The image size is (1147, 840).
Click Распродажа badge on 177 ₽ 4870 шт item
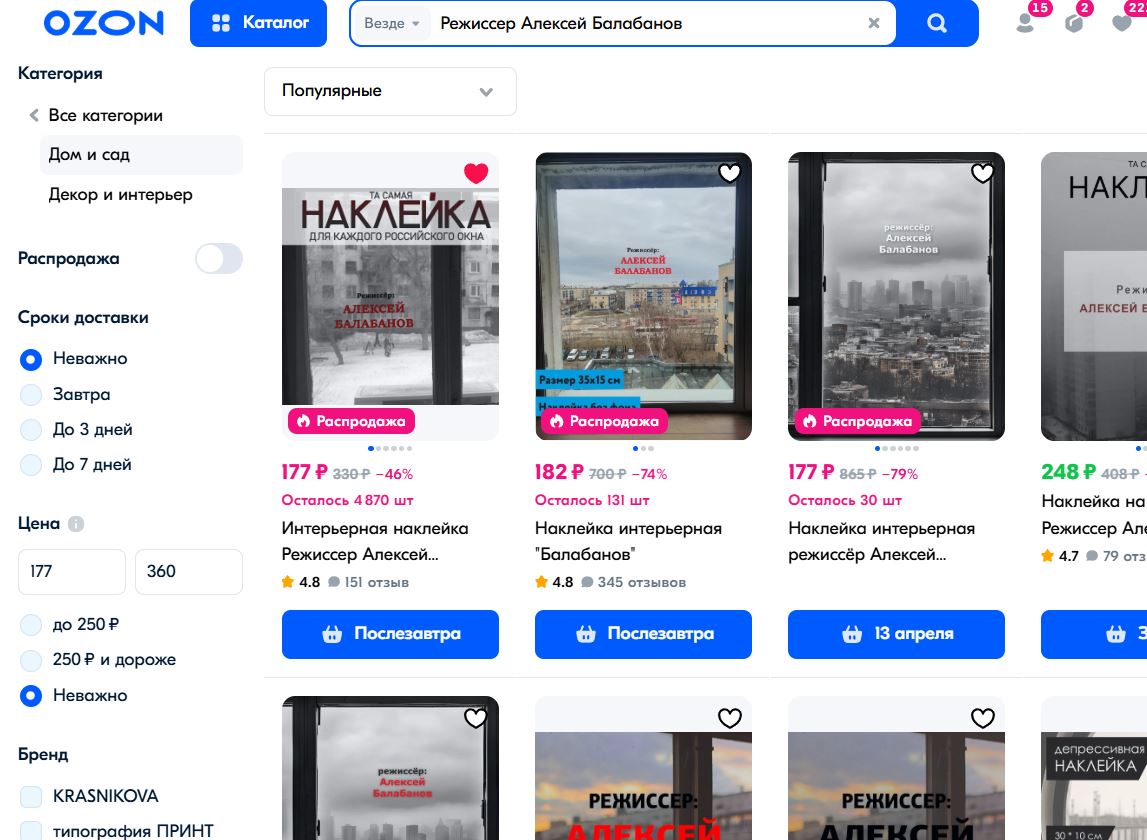click(x=351, y=421)
